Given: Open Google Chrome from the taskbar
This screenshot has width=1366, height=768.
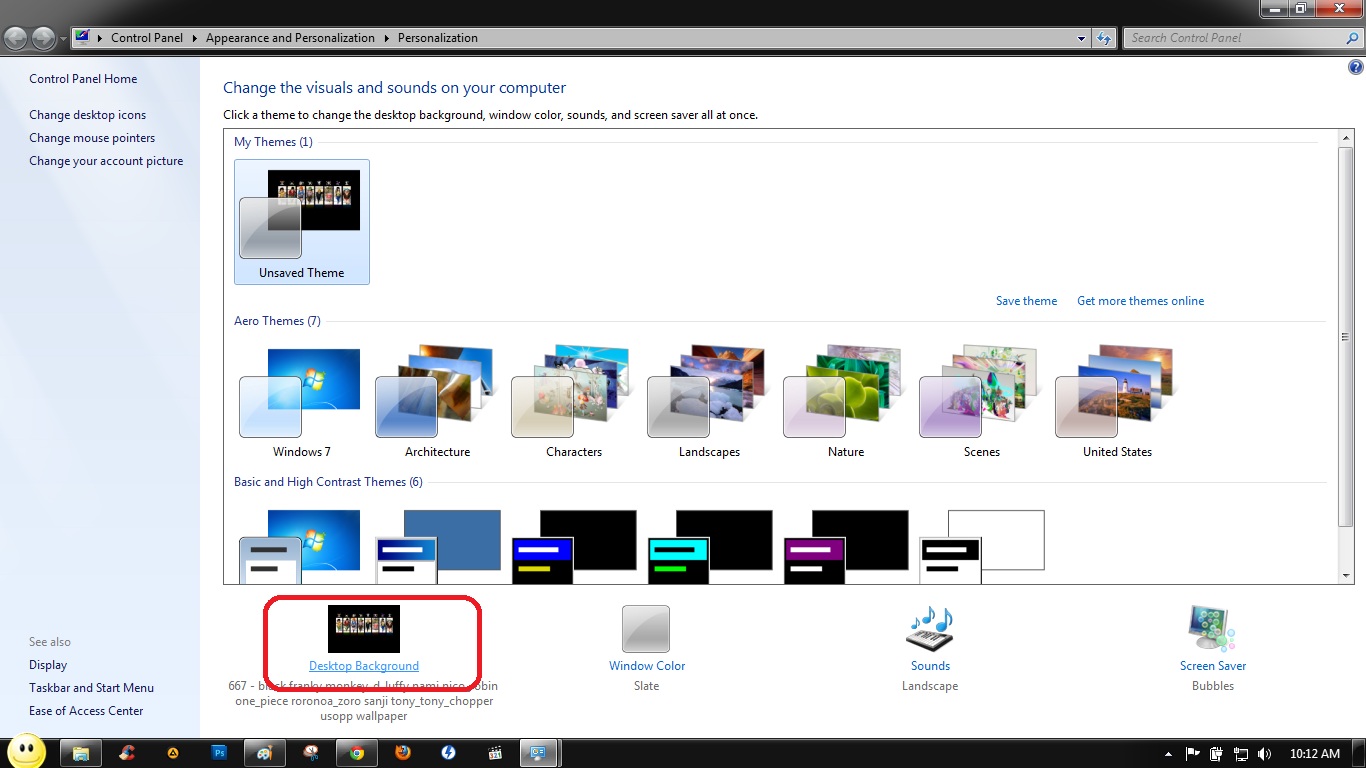Looking at the screenshot, I should click(x=357, y=753).
